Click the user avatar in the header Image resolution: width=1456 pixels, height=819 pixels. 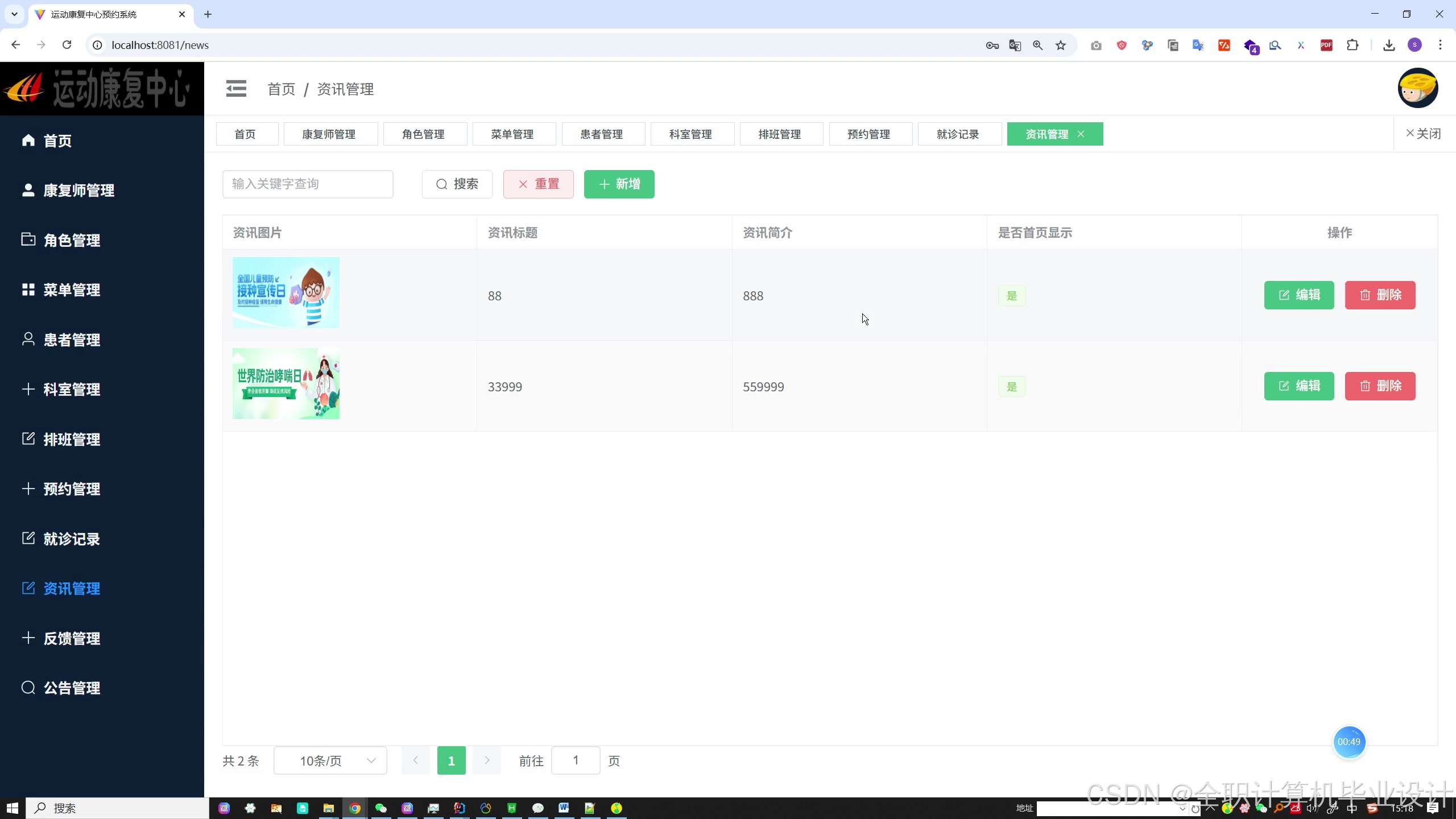pos(1417,88)
